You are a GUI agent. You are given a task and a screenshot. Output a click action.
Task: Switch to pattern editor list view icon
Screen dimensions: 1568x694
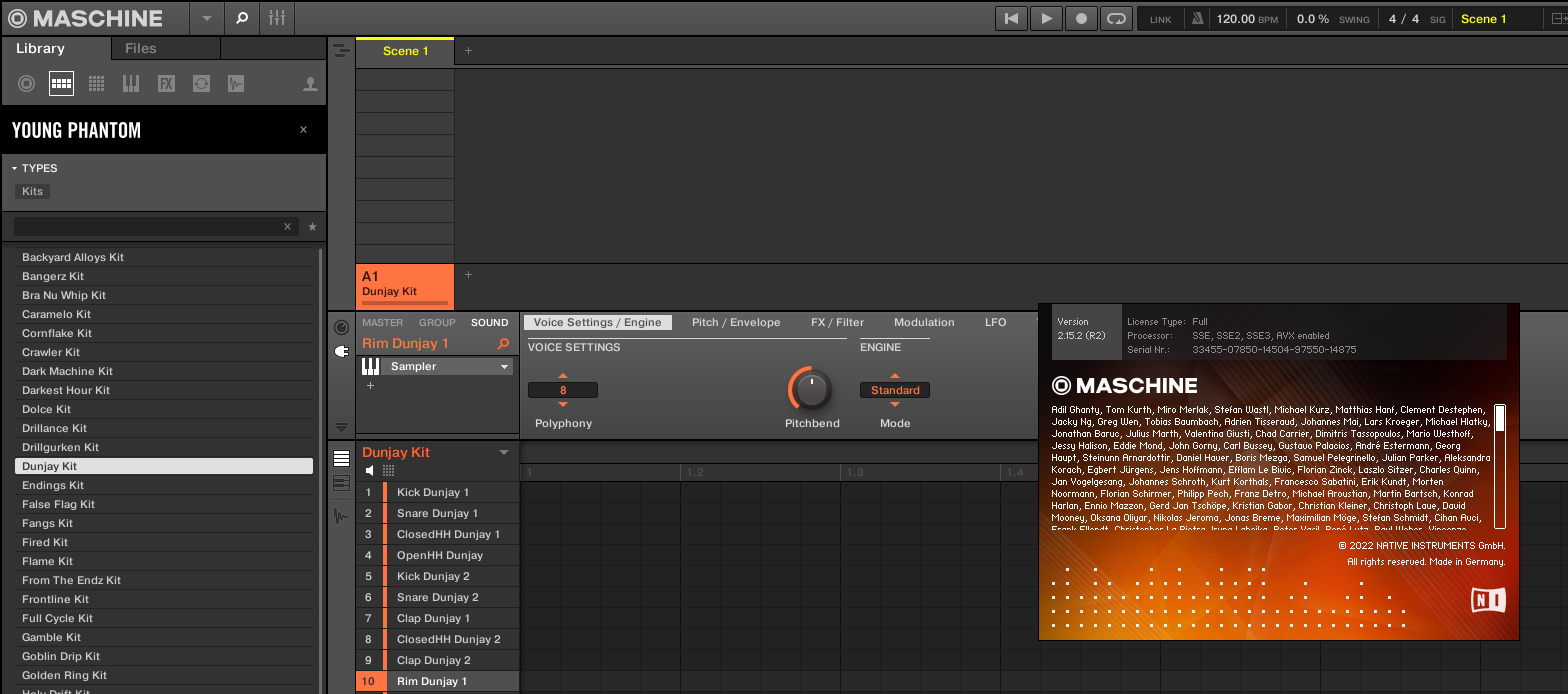click(341, 459)
